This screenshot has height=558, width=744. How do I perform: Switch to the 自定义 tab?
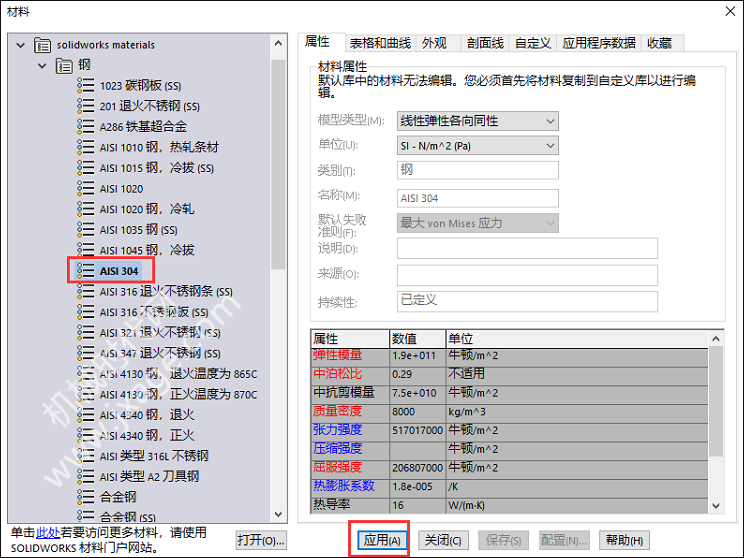(533, 43)
